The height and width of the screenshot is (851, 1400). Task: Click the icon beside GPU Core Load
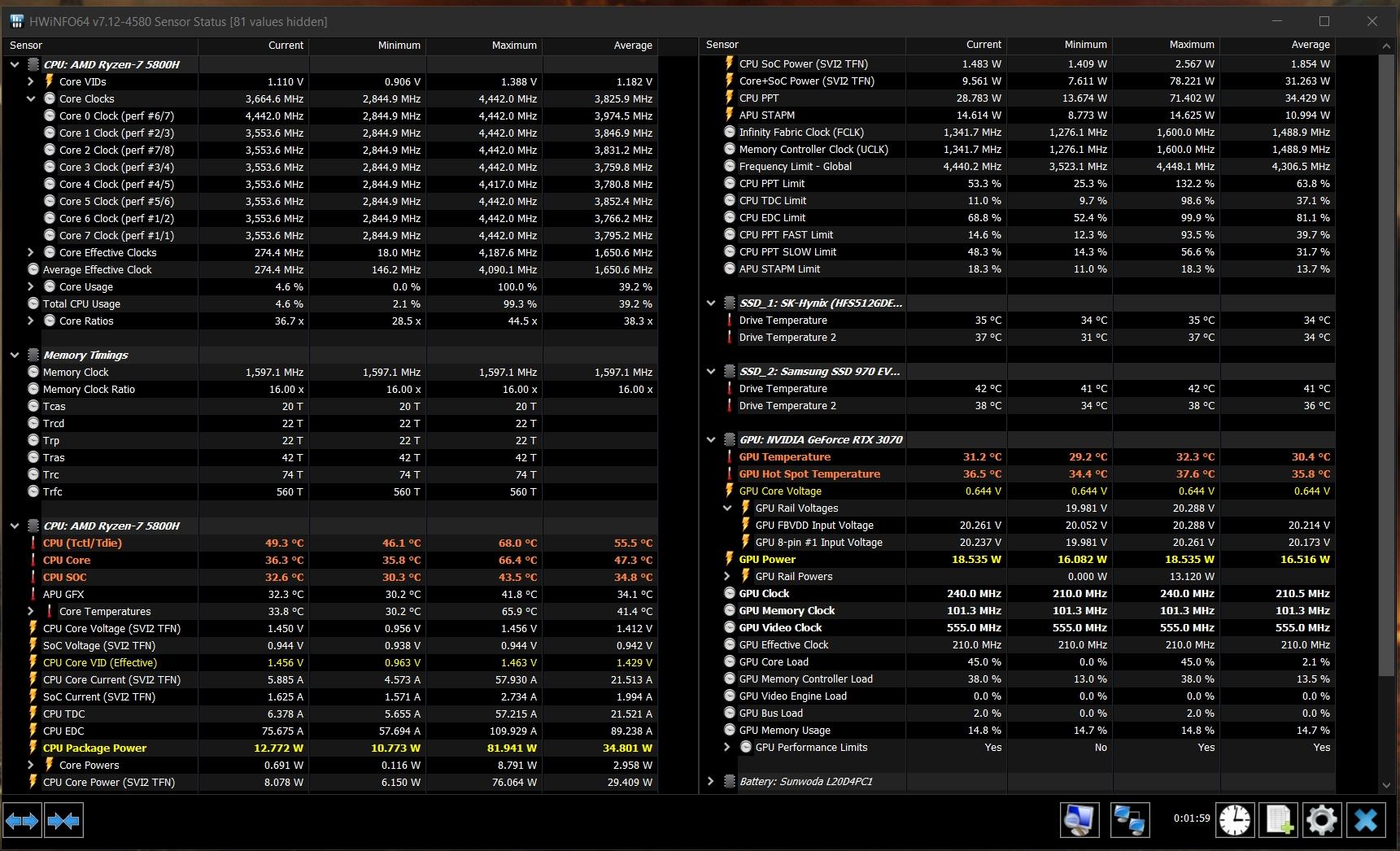(730, 661)
